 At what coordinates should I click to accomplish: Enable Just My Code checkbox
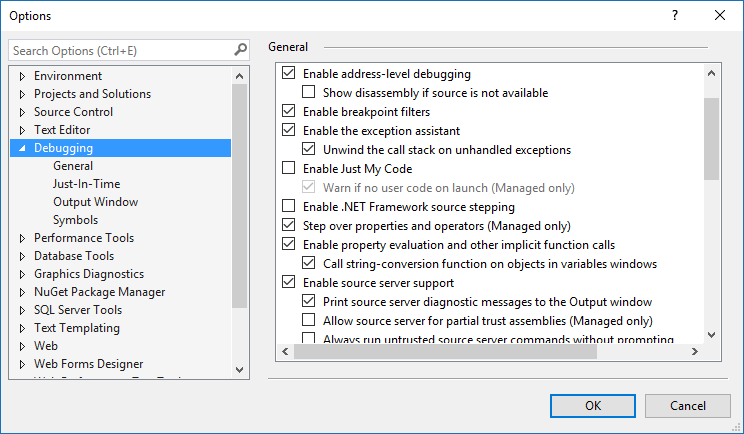coord(290,169)
